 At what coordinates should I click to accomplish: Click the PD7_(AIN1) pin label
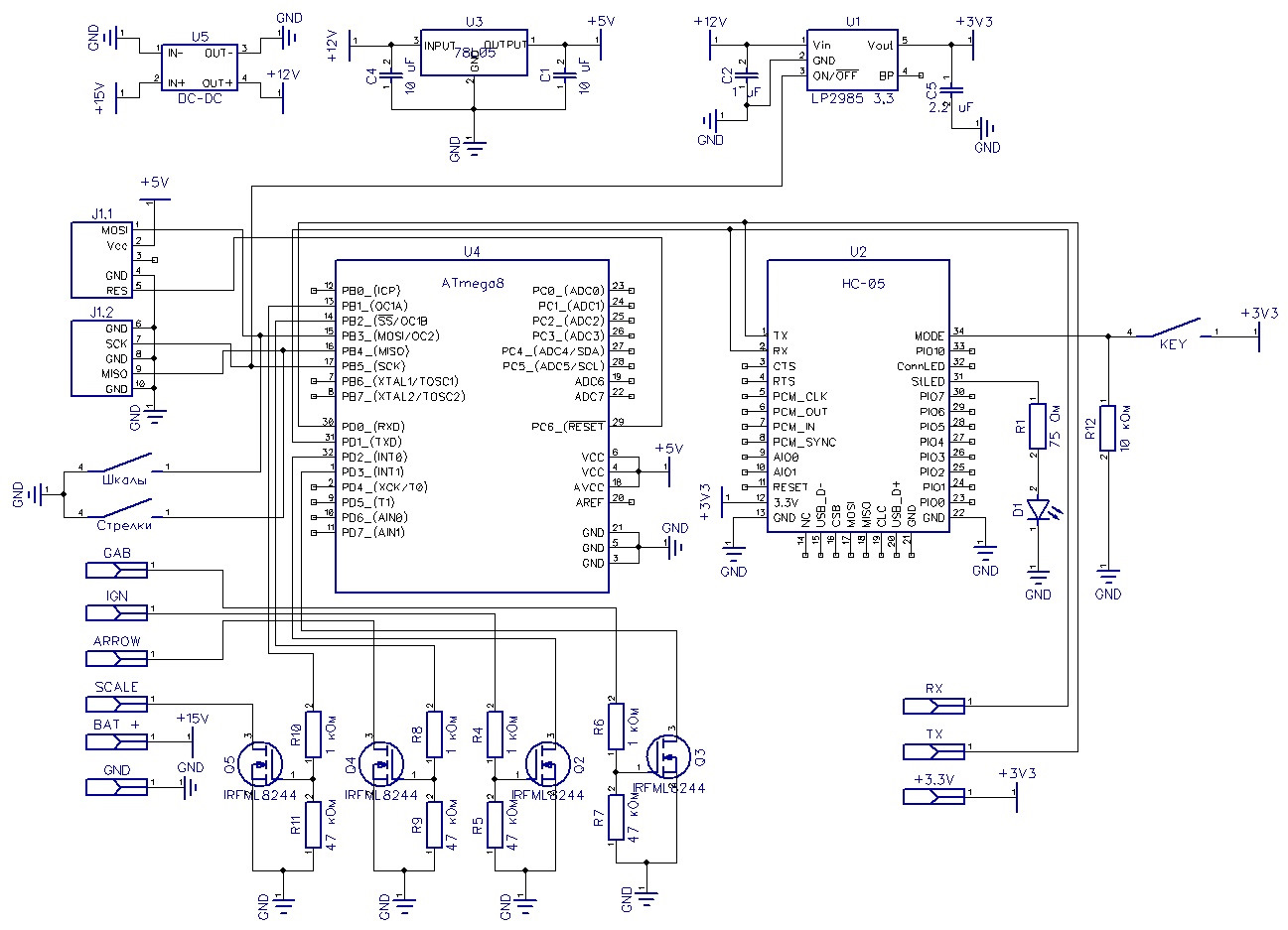coord(372,533)
